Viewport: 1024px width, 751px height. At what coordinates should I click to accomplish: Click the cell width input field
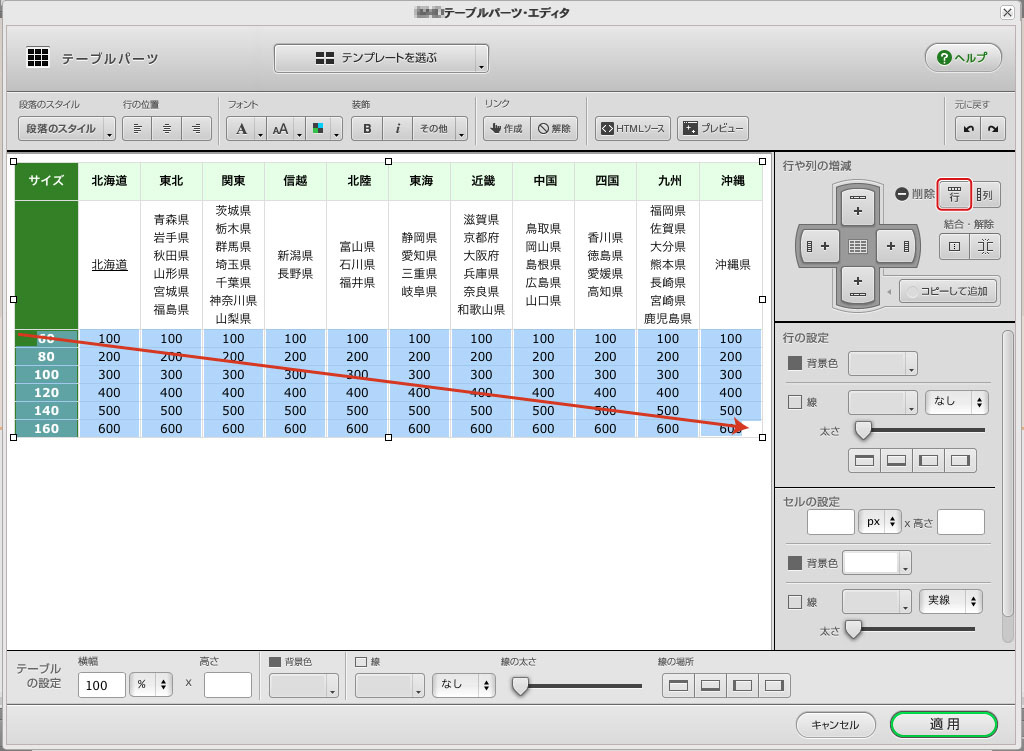coord(831,522)
